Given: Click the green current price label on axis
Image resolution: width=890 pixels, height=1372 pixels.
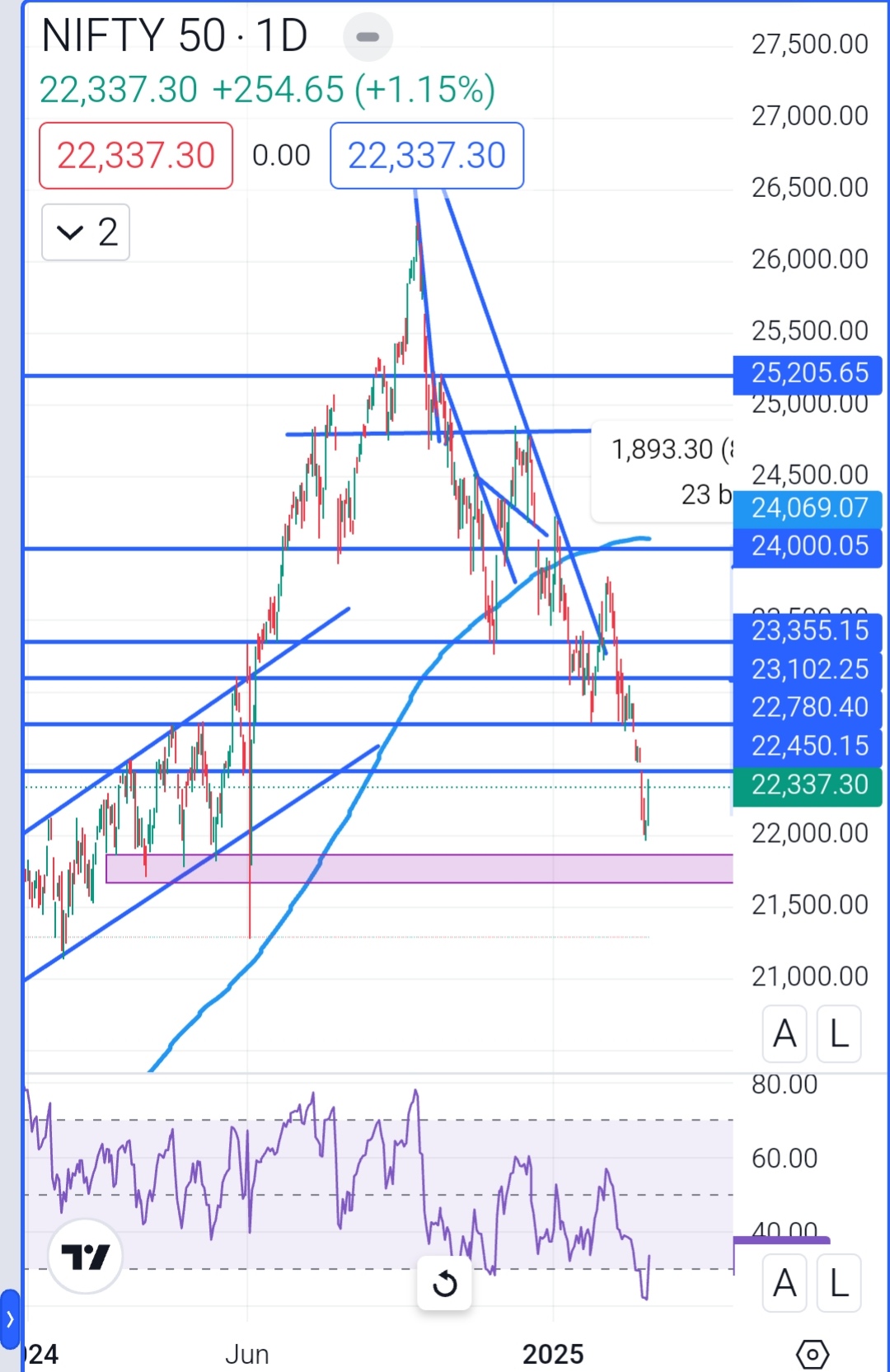Looking at the screenshot, I should [808, 785].
